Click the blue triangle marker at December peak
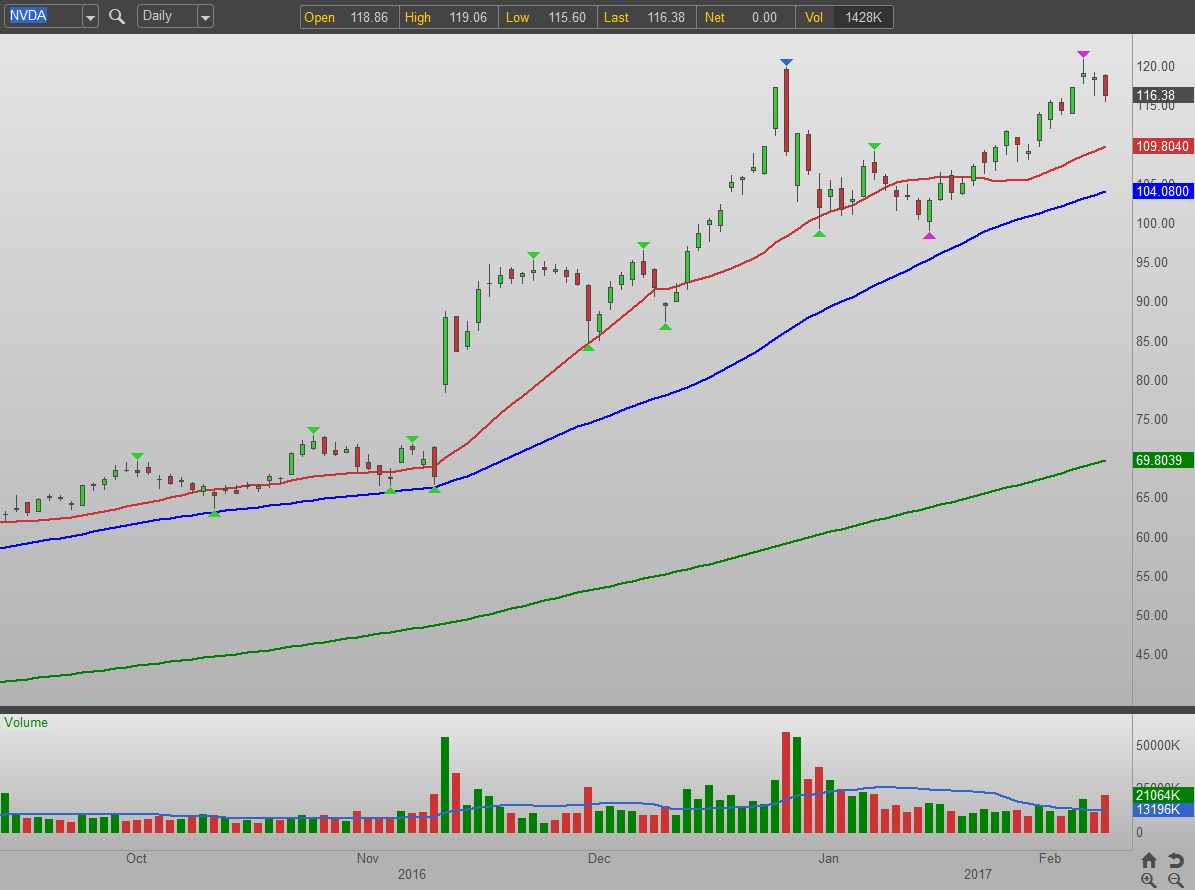1195x890 pixels. pos(787,63)
